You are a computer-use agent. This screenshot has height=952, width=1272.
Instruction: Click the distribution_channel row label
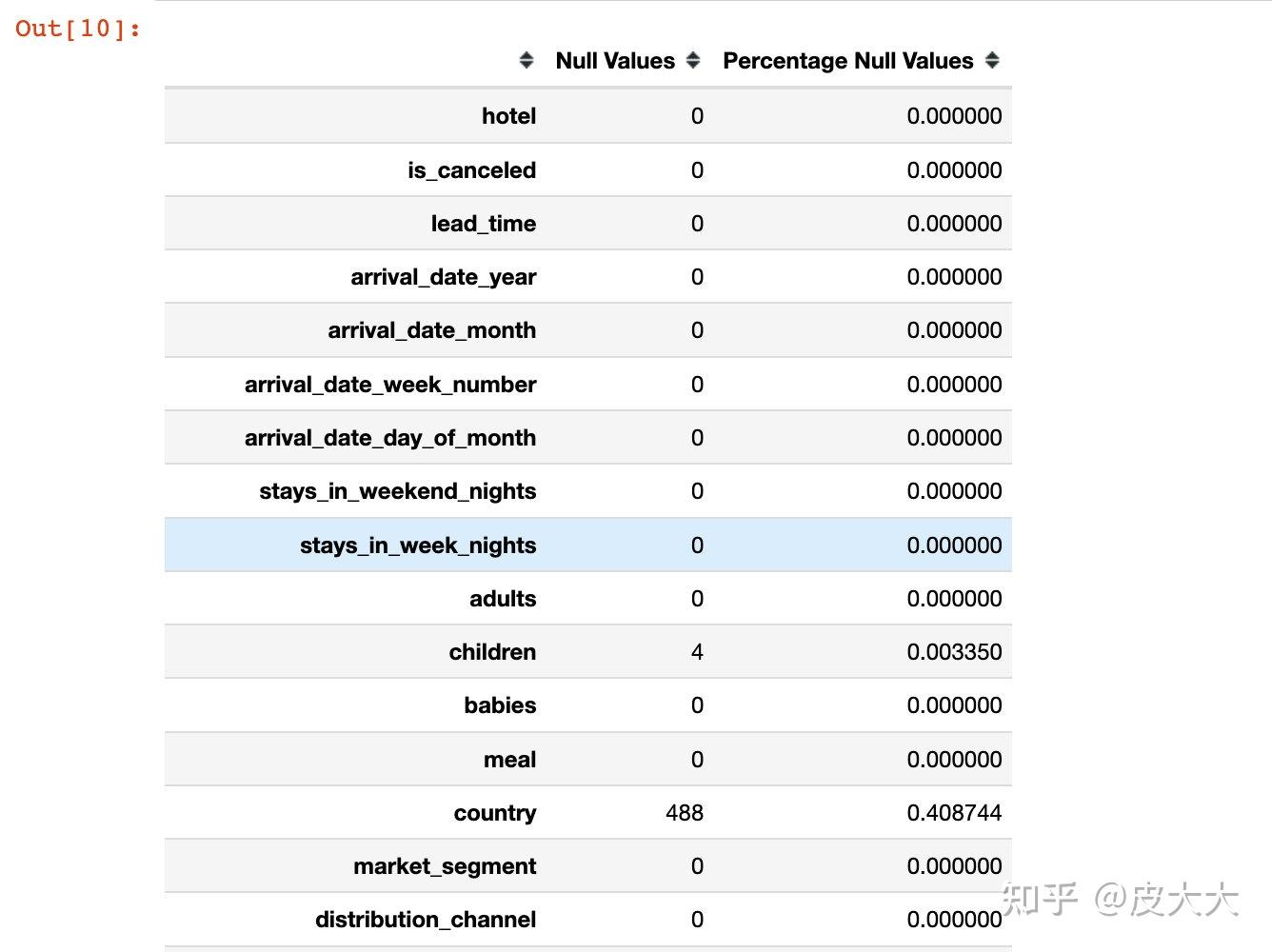426,920
